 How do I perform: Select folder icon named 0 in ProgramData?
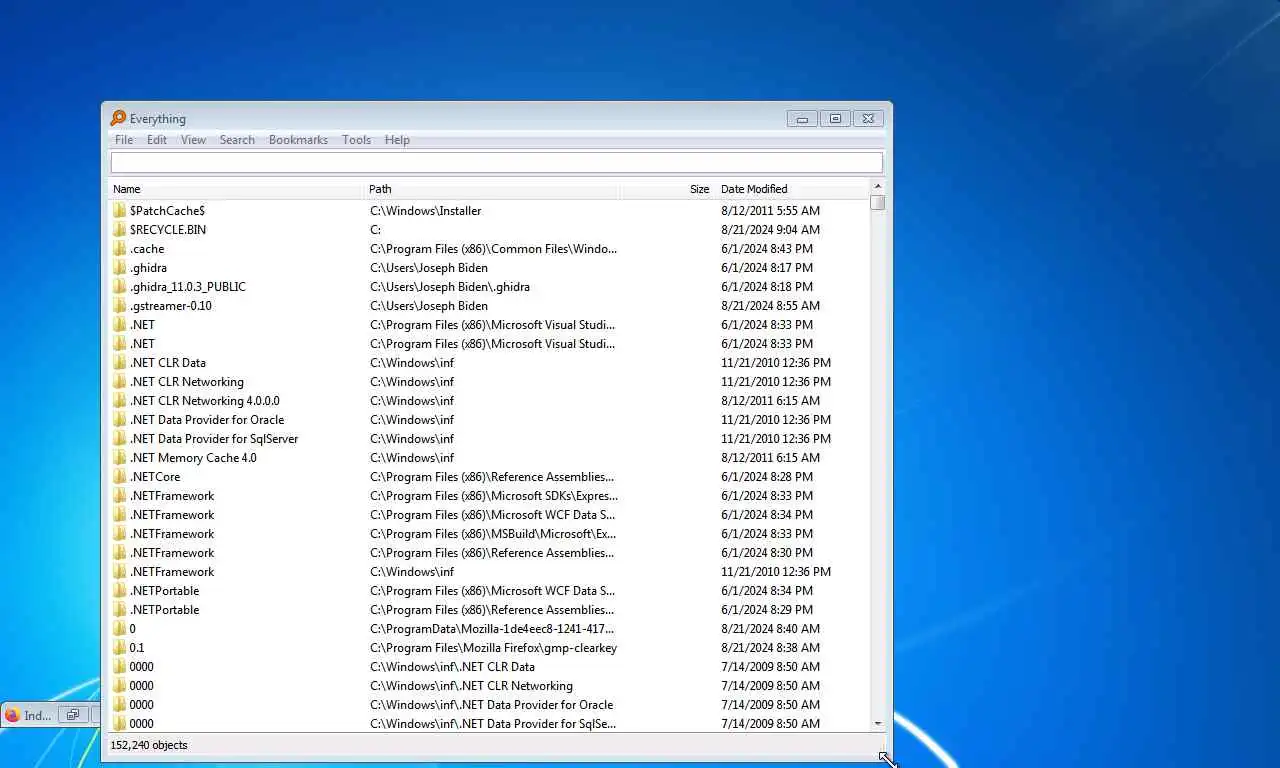click(x=119, y=629)
